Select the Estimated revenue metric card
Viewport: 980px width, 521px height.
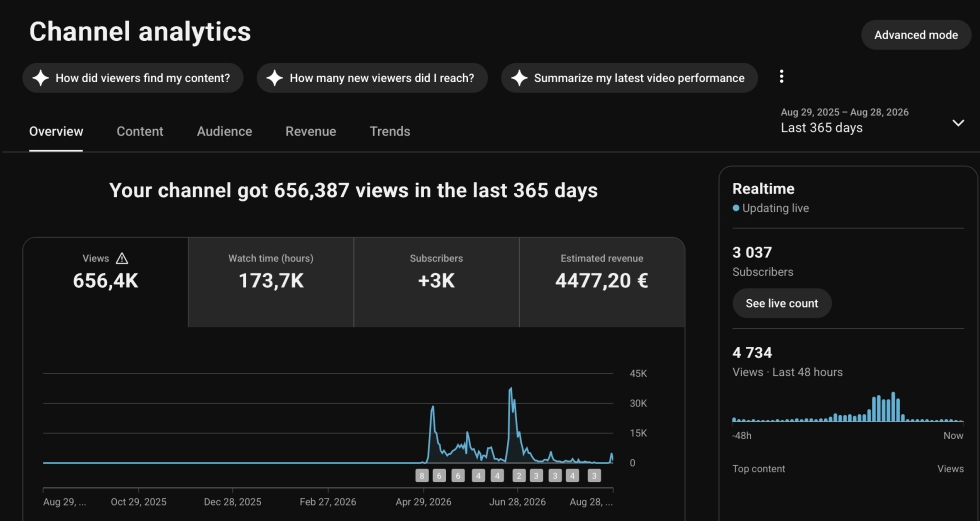click(x=602, y=282)
